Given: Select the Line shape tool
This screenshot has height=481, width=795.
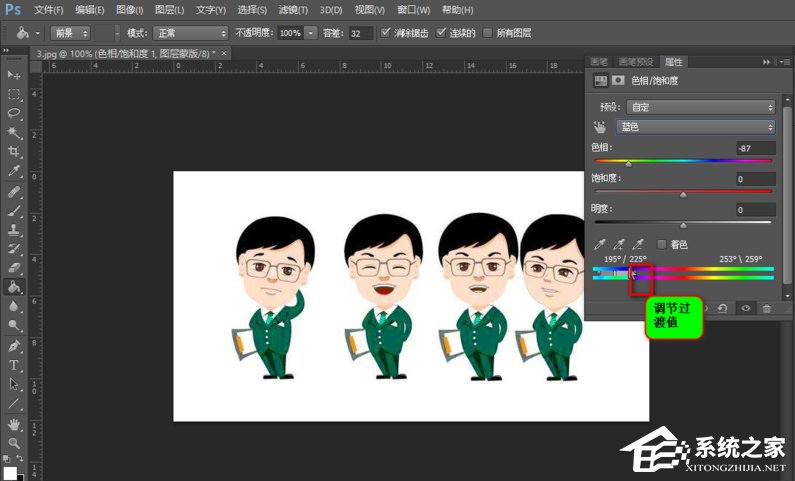Looking at the screenshot, I should click(x=14, y=403).
